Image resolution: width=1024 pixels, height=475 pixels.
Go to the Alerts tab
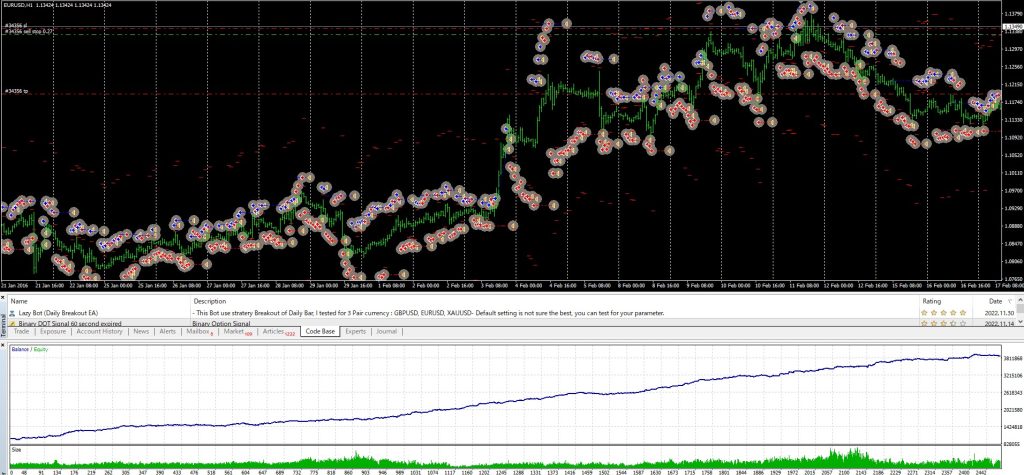pyautogui.click(x=167, y=331)
